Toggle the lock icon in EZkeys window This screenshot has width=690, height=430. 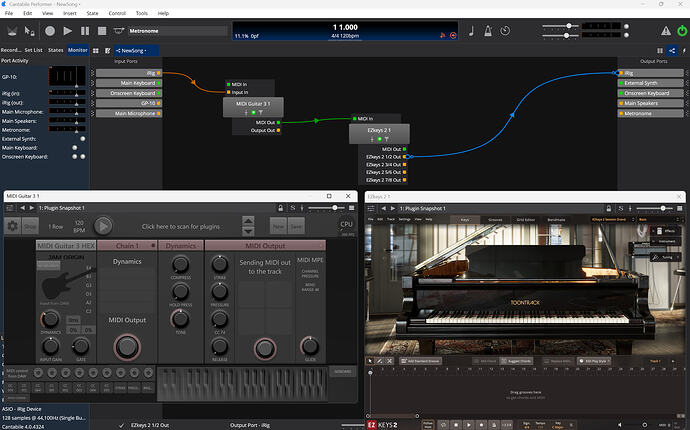pos(609,209)
